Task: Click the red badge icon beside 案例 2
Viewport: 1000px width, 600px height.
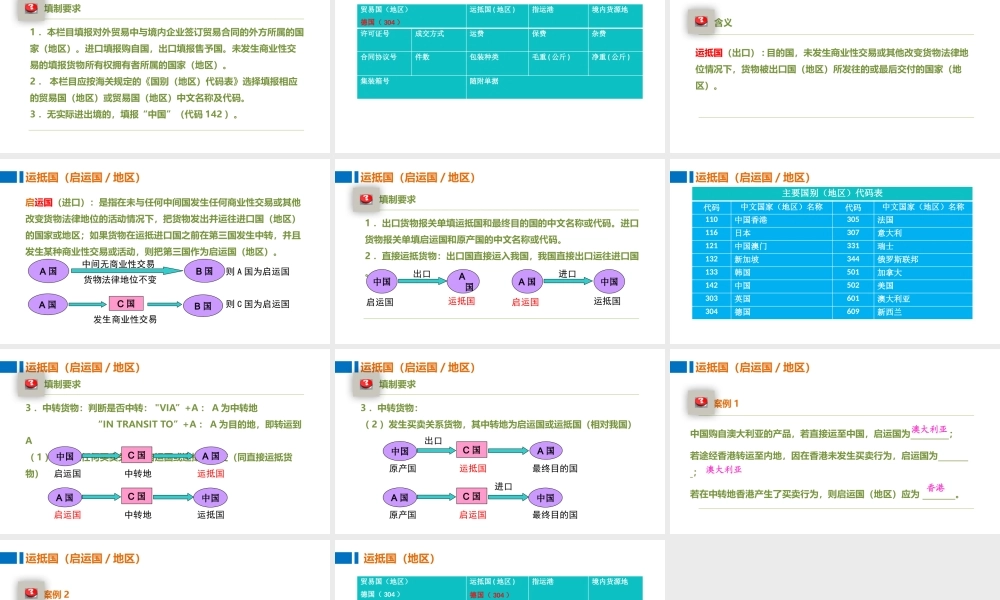Action: [x=31, y=592]
